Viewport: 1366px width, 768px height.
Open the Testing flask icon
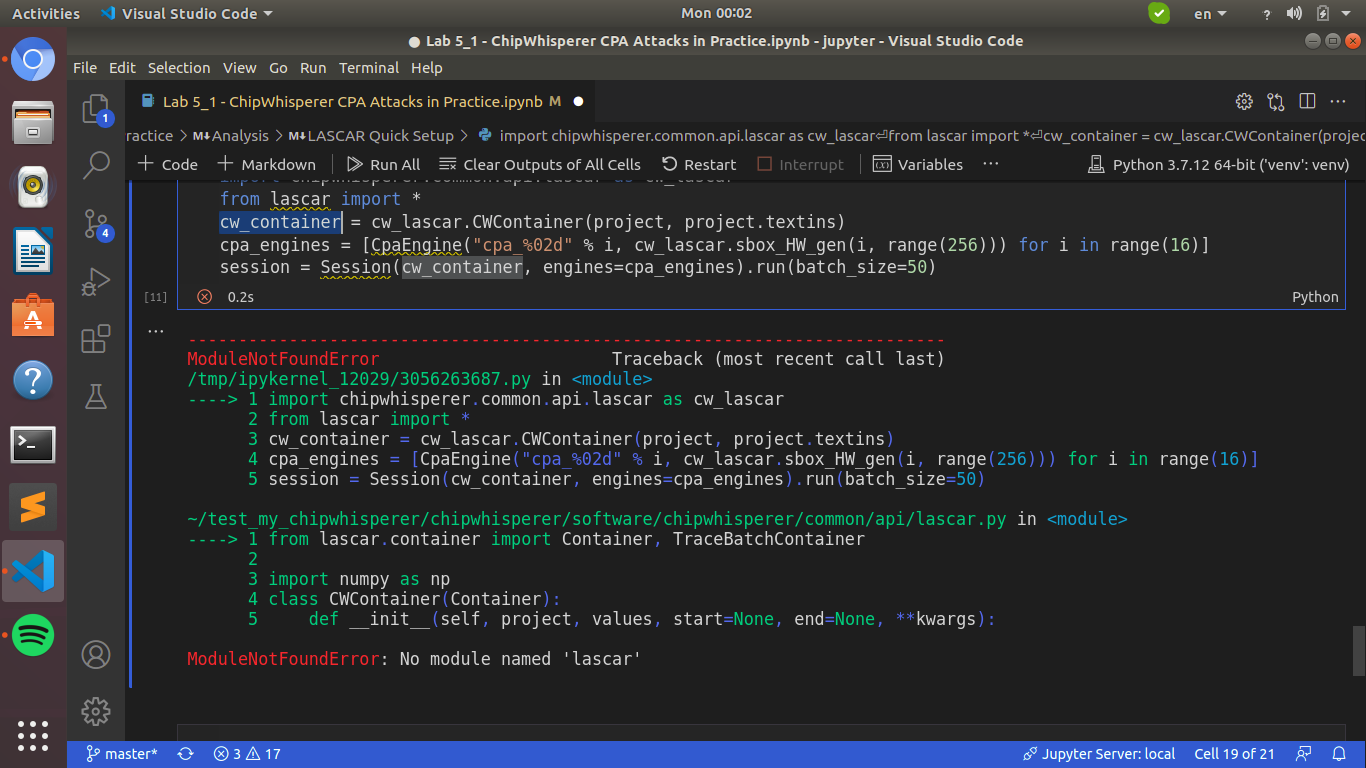[96, 397]
